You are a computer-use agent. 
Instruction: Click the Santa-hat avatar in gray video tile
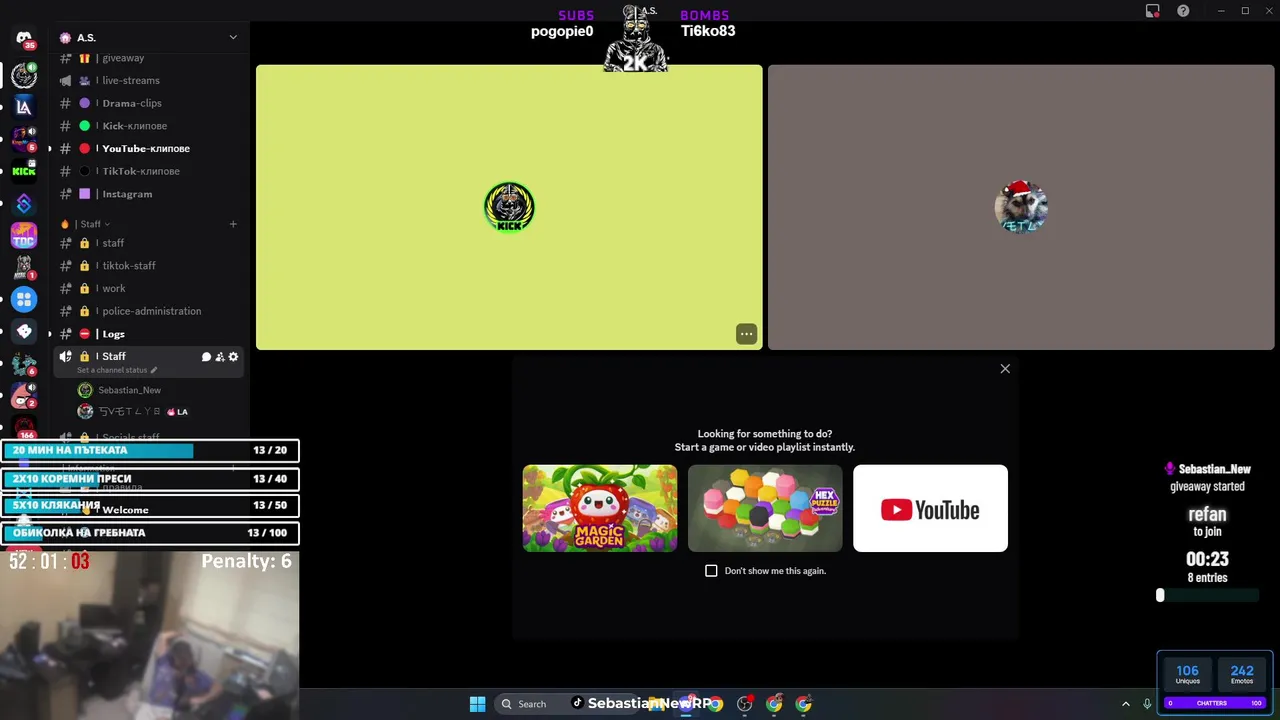tap(1021, 207)
